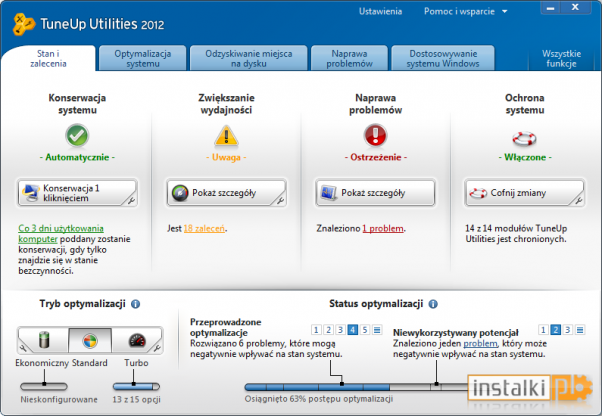Image resolution: width=602 pixels, height=416 pixels.
Task: Go to page 3 of Niewykorzystywany potencjał
Action: pyautogui.click(x=568, y=330)
